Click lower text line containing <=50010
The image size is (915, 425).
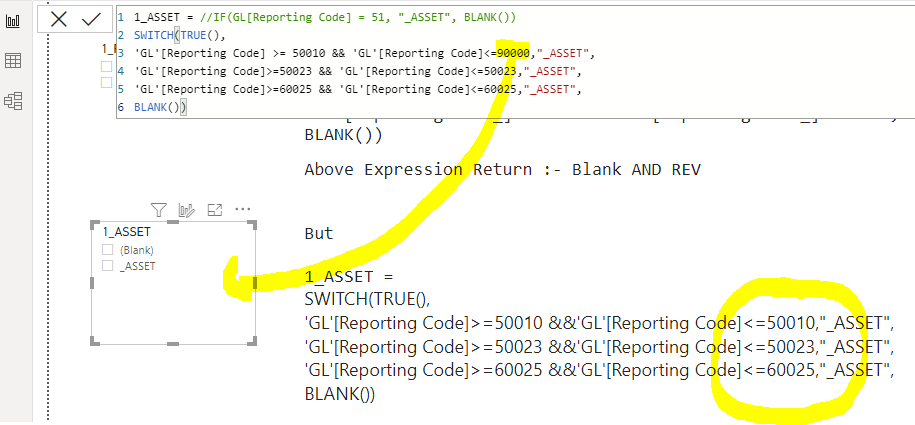[x=599, y=323]
